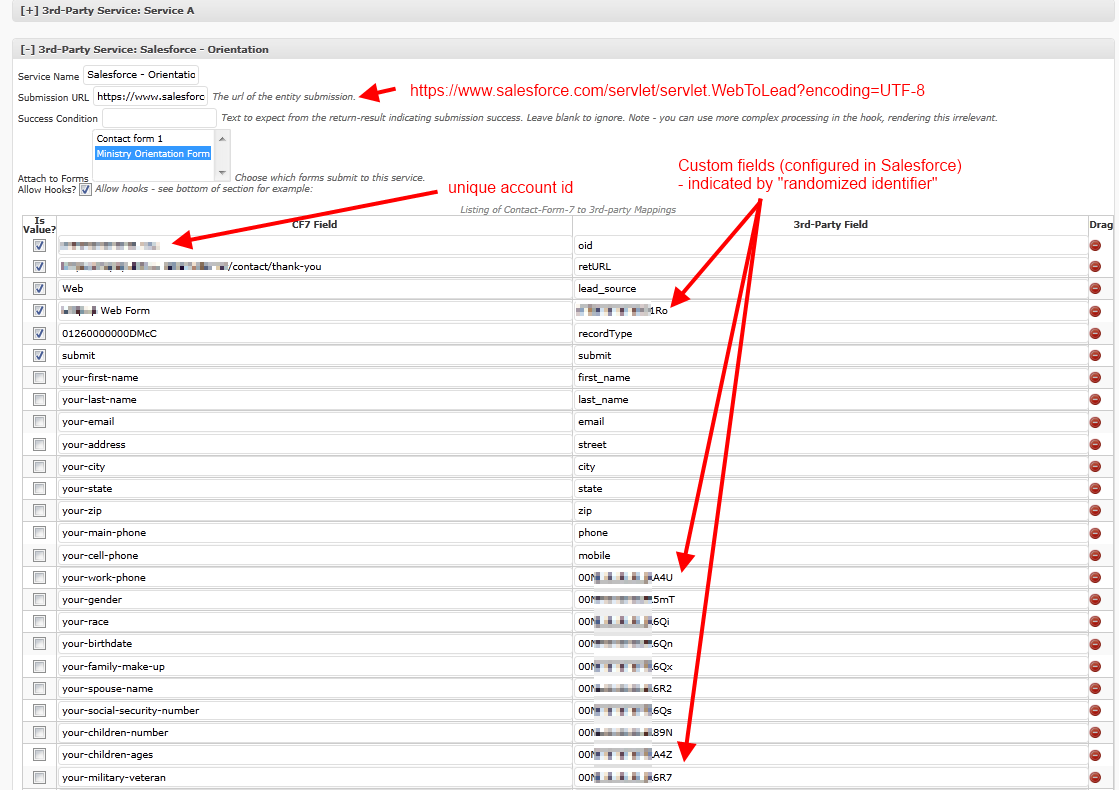1119x790 pixels.
Task: Delete the mobile mapping row
Action: tap(1095, 555)
